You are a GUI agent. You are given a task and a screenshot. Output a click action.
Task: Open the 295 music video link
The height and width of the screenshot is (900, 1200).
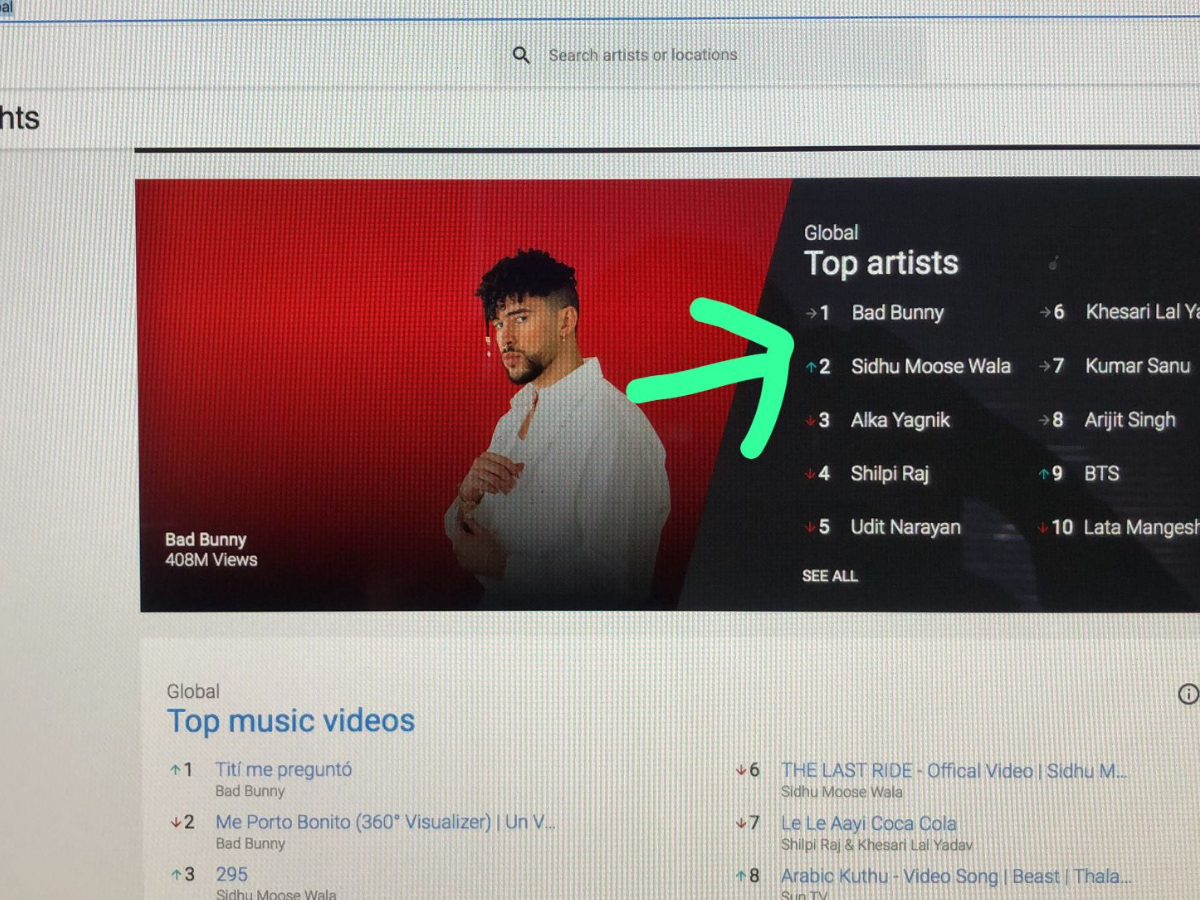231,875
